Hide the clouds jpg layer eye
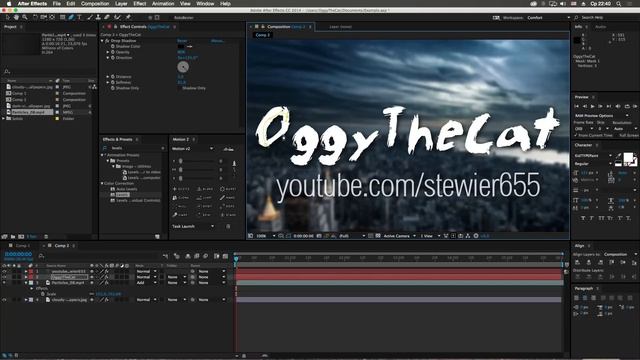The width and height of the screenshot is (640, 360). click(4, 300)
